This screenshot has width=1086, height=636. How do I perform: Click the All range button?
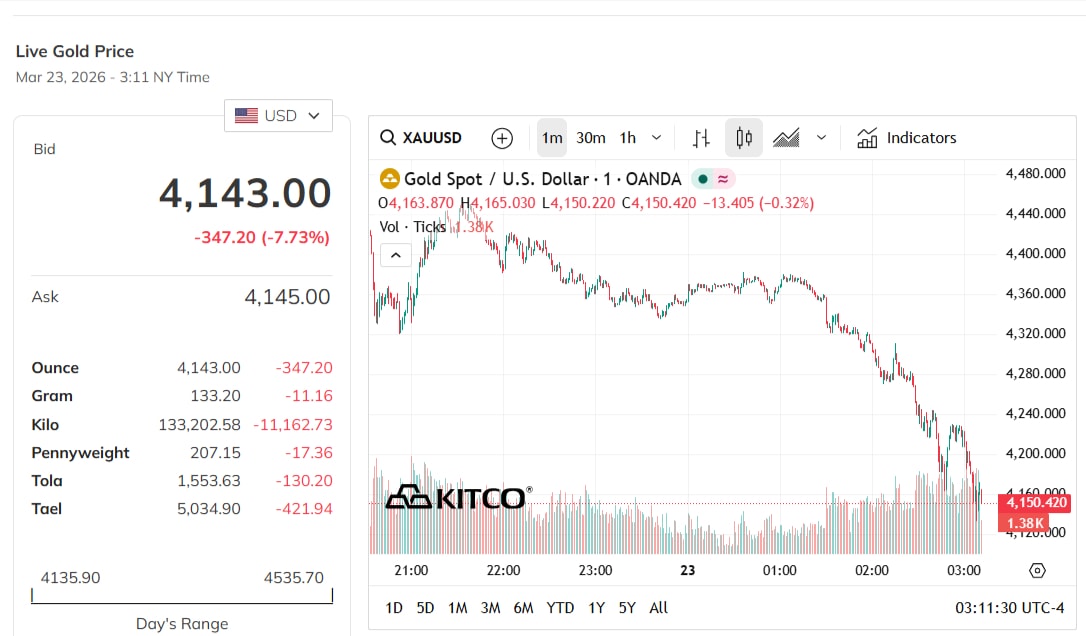[x=658, y=607]
